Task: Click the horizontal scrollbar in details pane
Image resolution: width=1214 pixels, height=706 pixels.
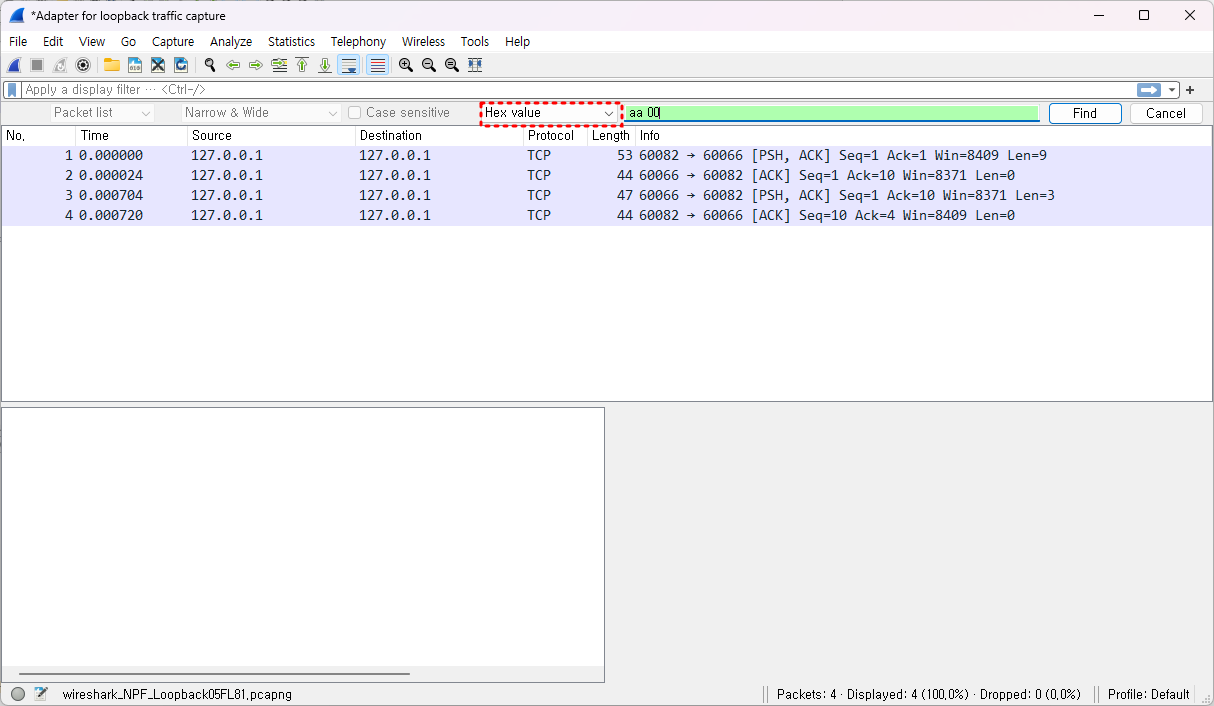Action: (x=214, y=674)
